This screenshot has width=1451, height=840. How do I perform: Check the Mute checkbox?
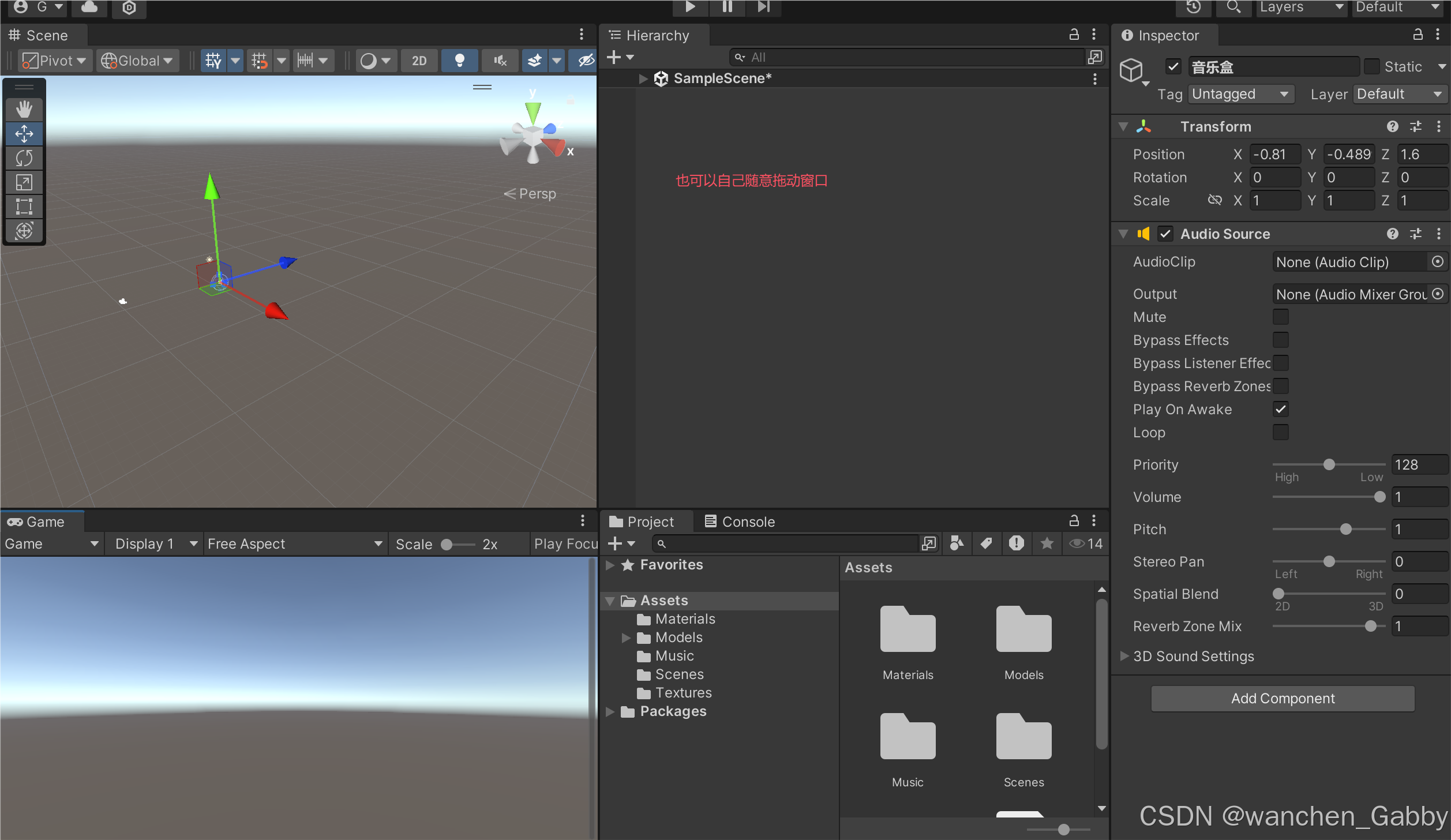(x=1280, y=317)
